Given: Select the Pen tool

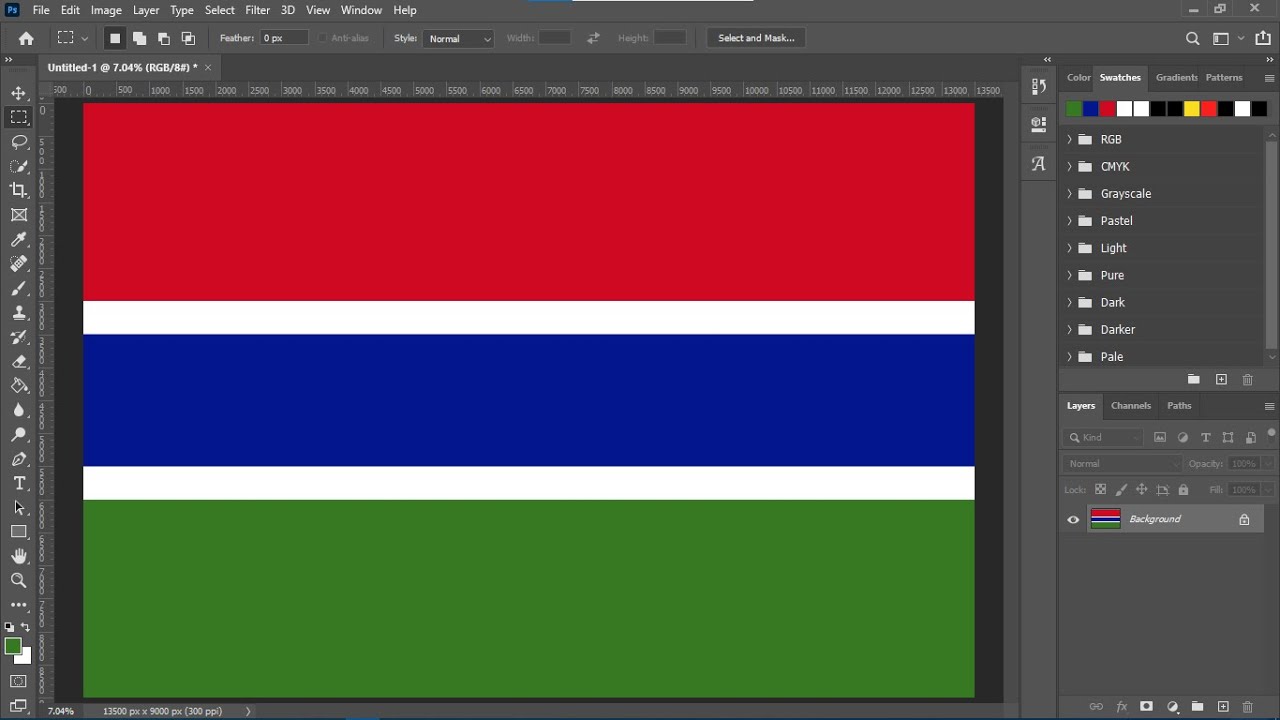Looking at the screenshot, I should tap(19, 459).
